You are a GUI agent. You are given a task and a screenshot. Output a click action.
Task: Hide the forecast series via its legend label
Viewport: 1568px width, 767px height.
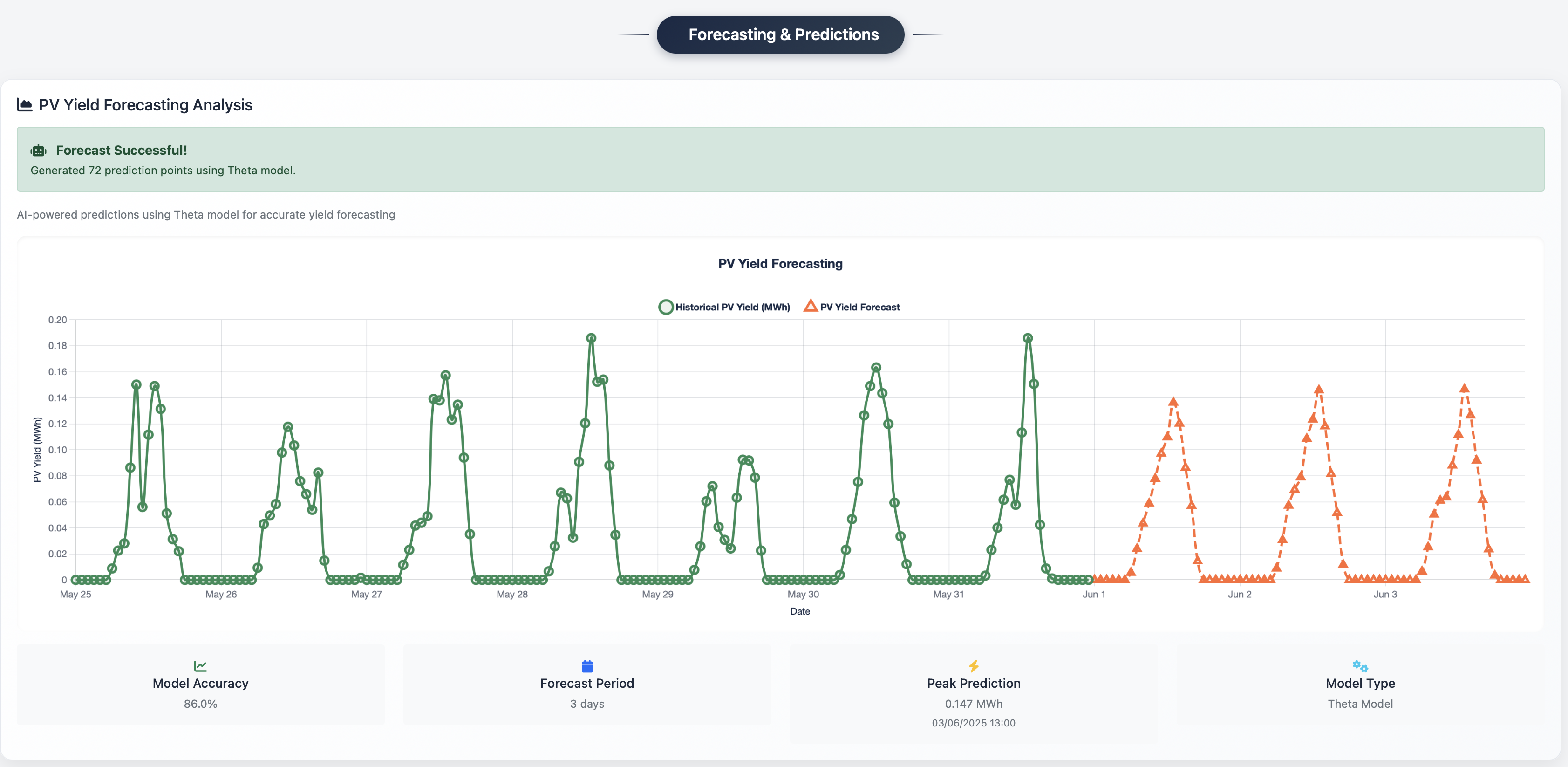(x=860, y=307)
